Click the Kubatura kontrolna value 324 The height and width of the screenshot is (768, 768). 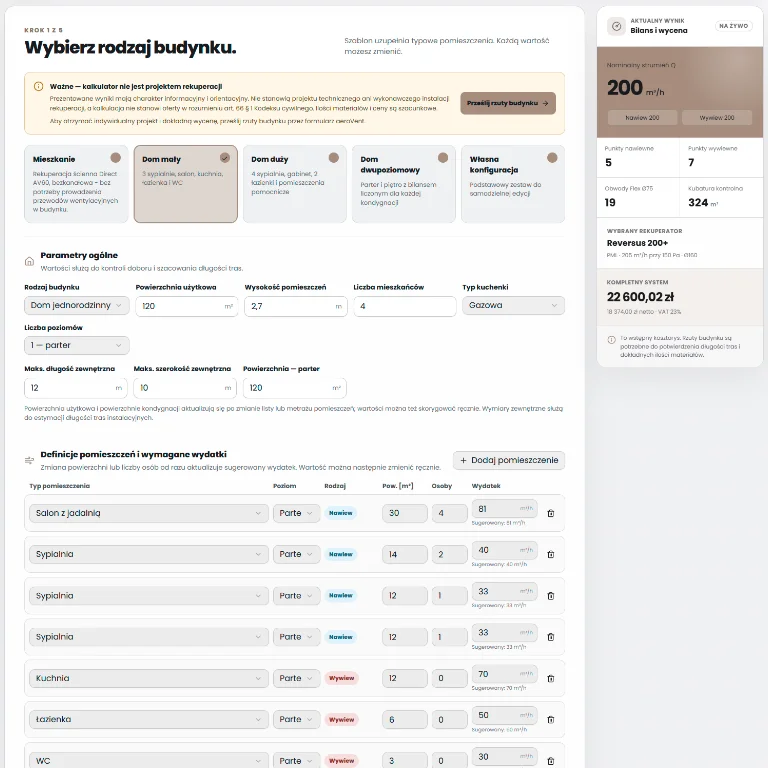click(698, 203)
